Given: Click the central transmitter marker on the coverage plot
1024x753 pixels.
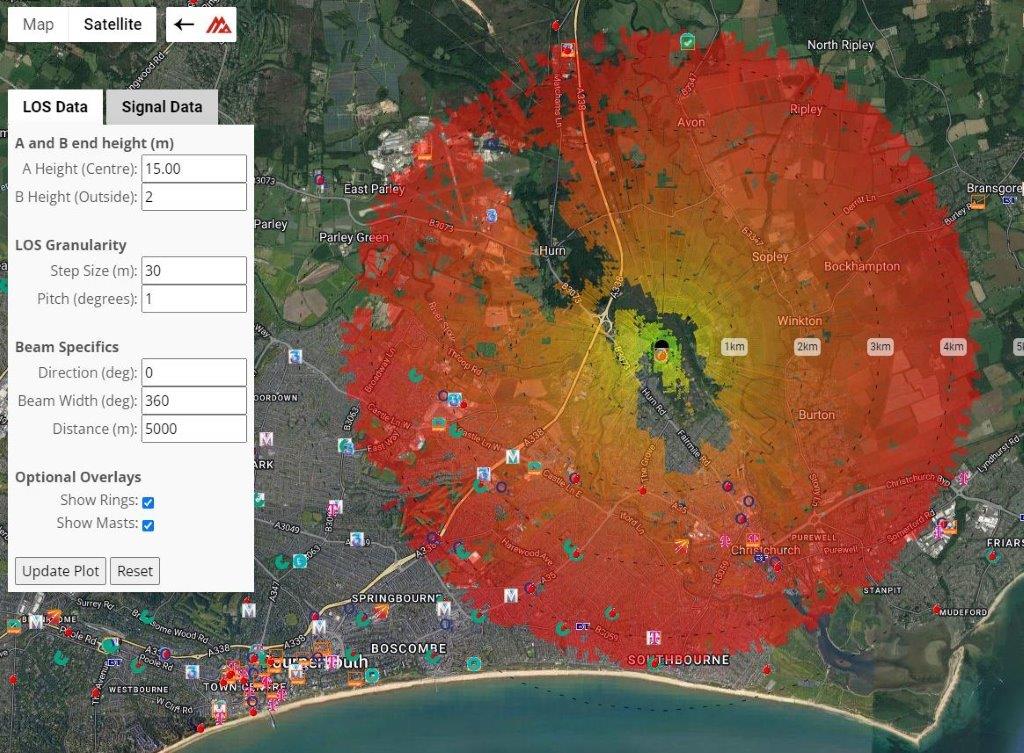Looking at the screenshot, I should pyautogui.click(x=660, y=348).
